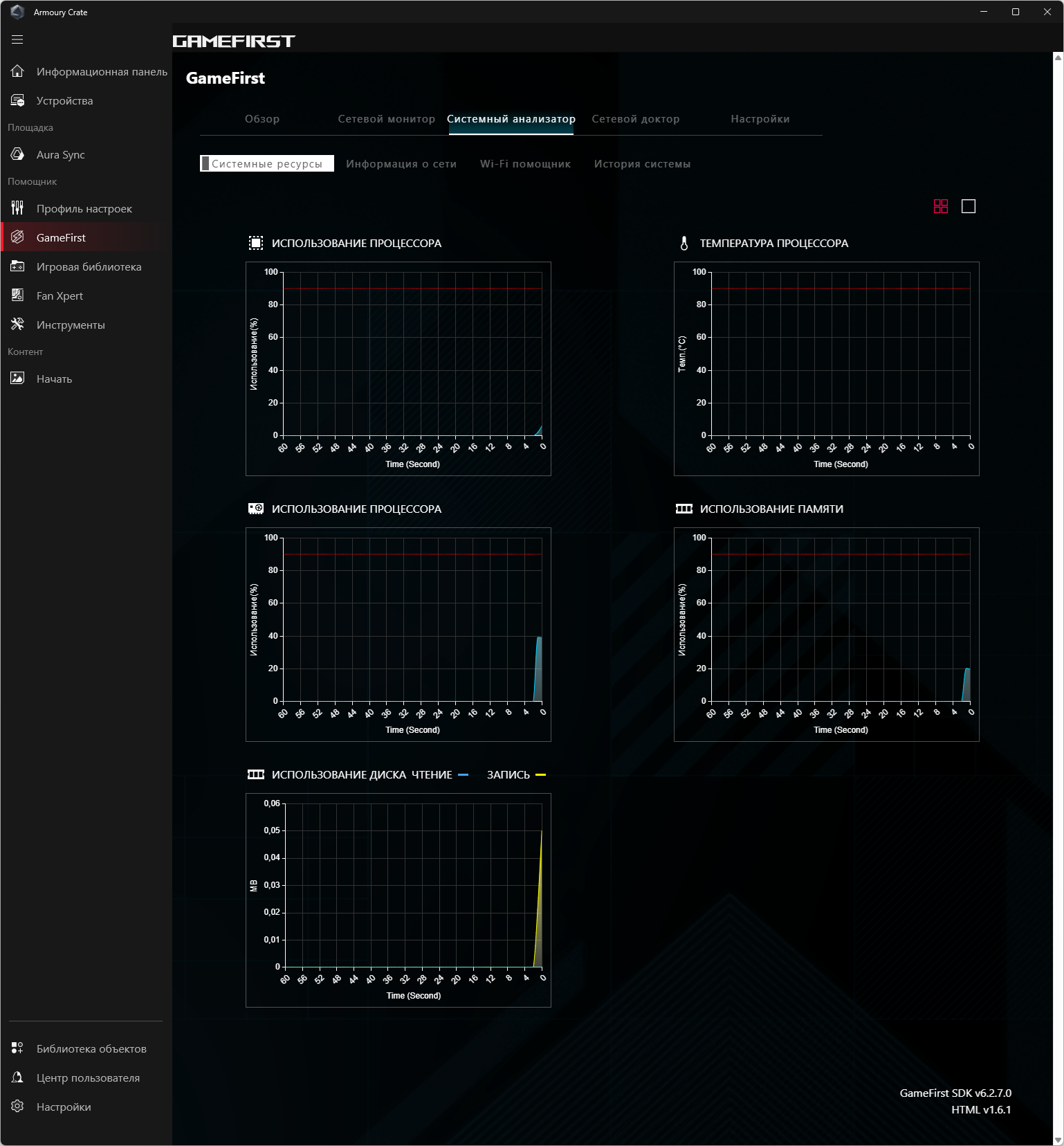This screenshot has height=1146, width=1064.
Task: Click the Начать picture icon
Action: click(17, 379)
